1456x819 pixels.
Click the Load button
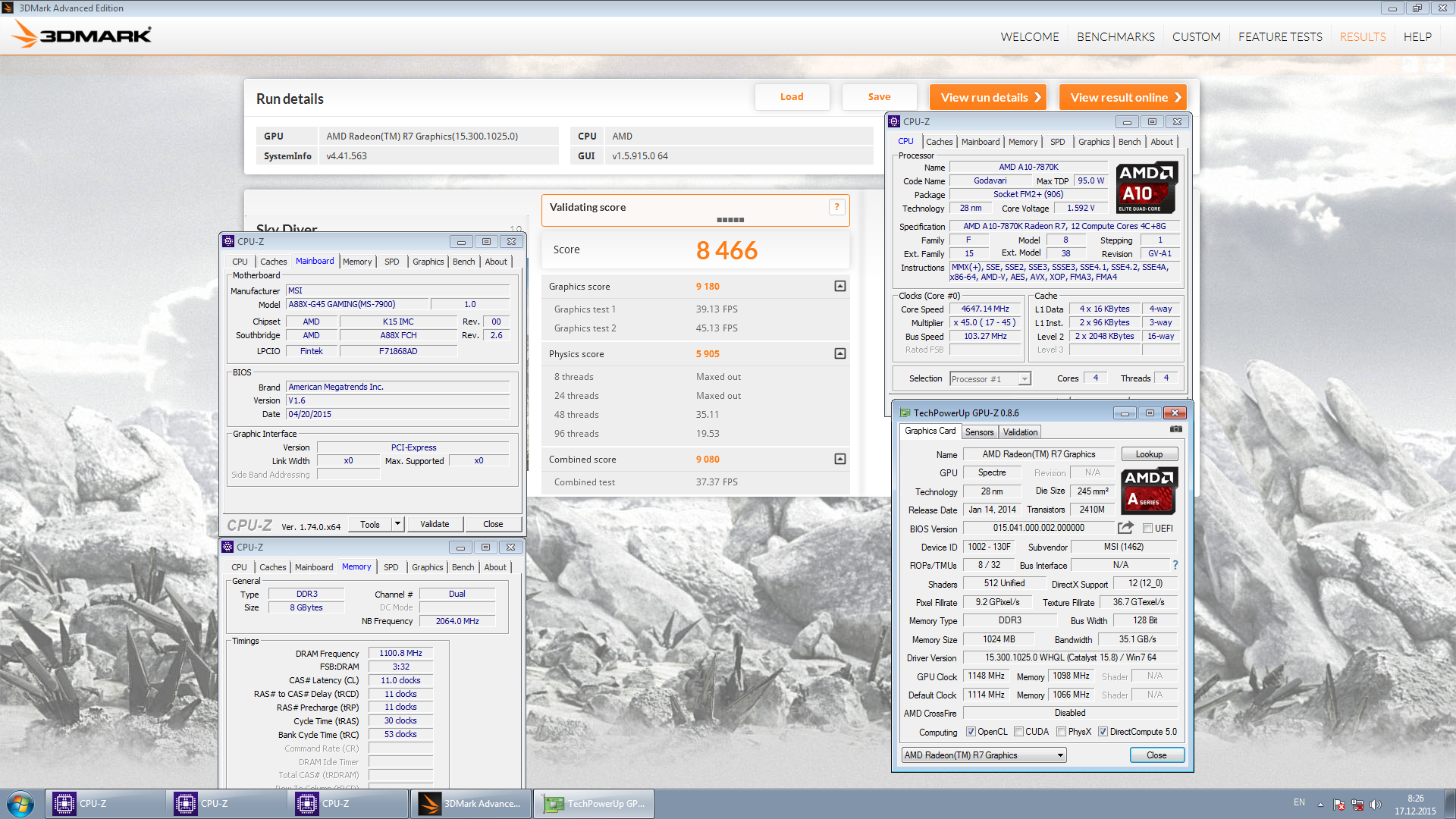click(x=792, y=96)
